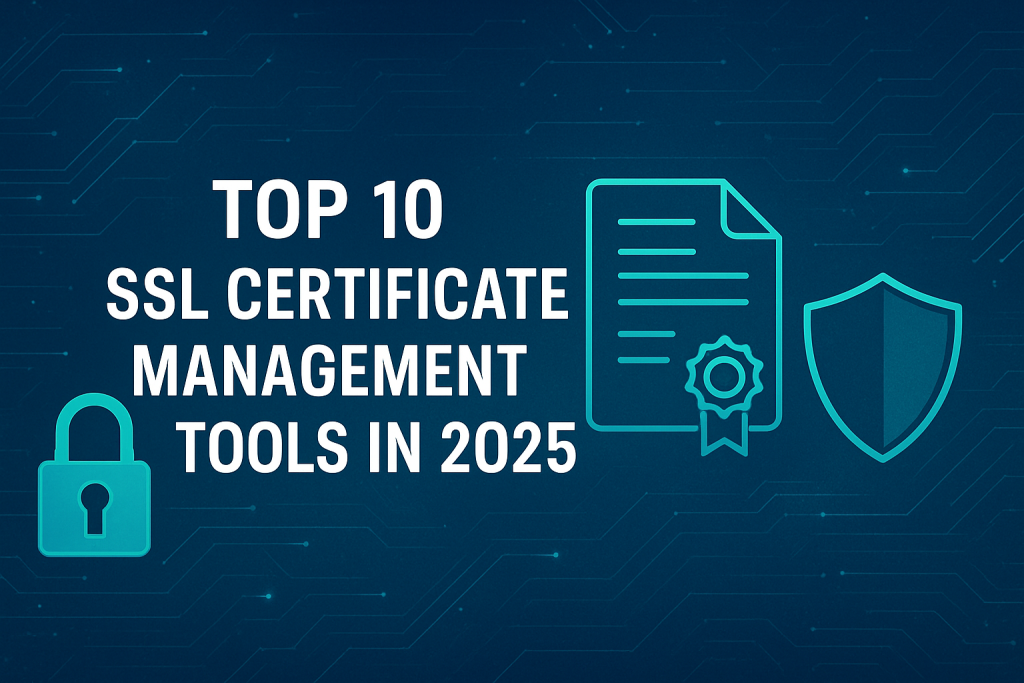Click the "TOP 10" heading text
Screen dimensions: 1024x683
point(328,210)
